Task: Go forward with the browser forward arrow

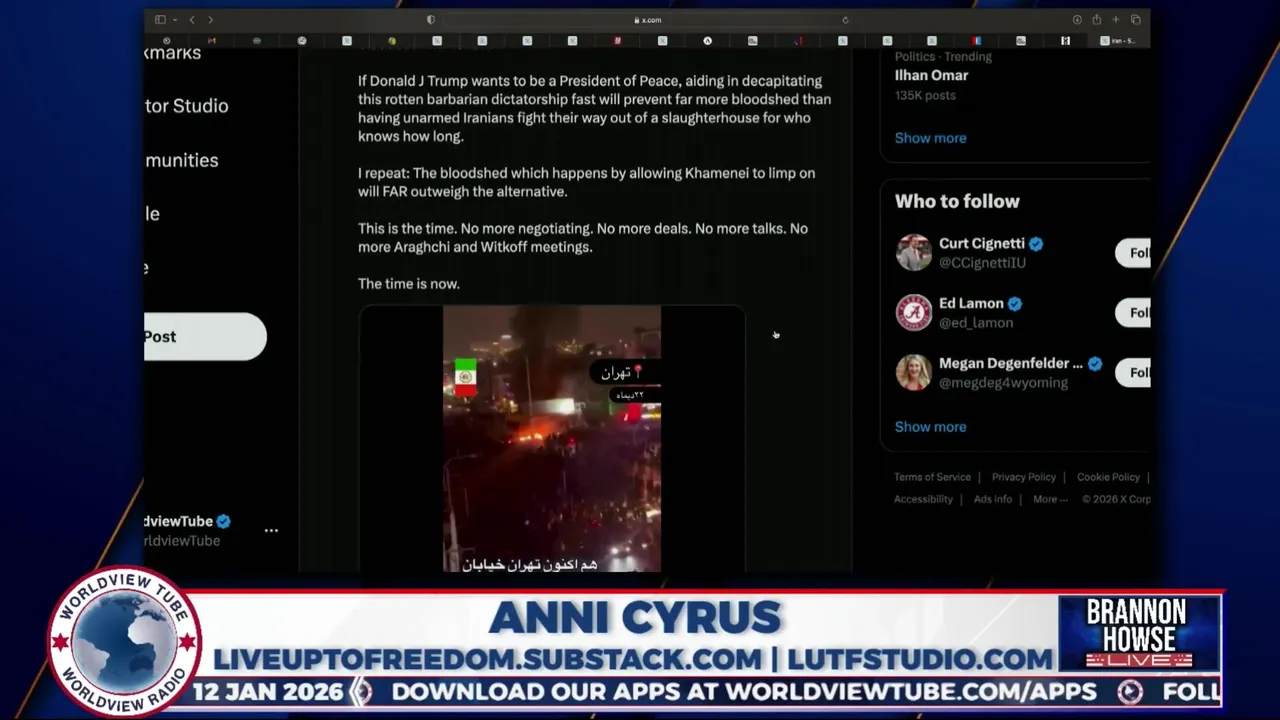Action: (210, 20)
